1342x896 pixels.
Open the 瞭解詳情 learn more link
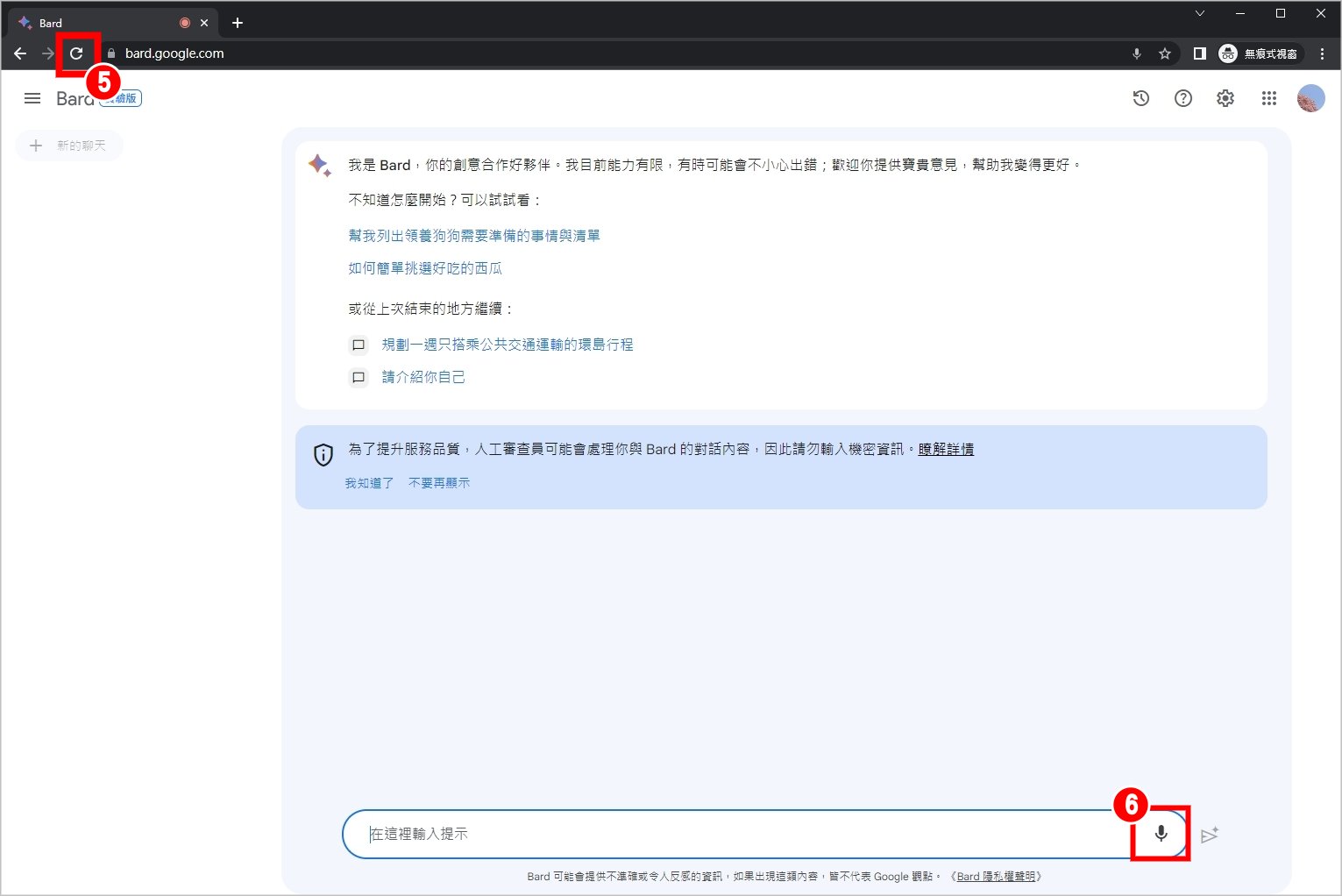[946, 449]
